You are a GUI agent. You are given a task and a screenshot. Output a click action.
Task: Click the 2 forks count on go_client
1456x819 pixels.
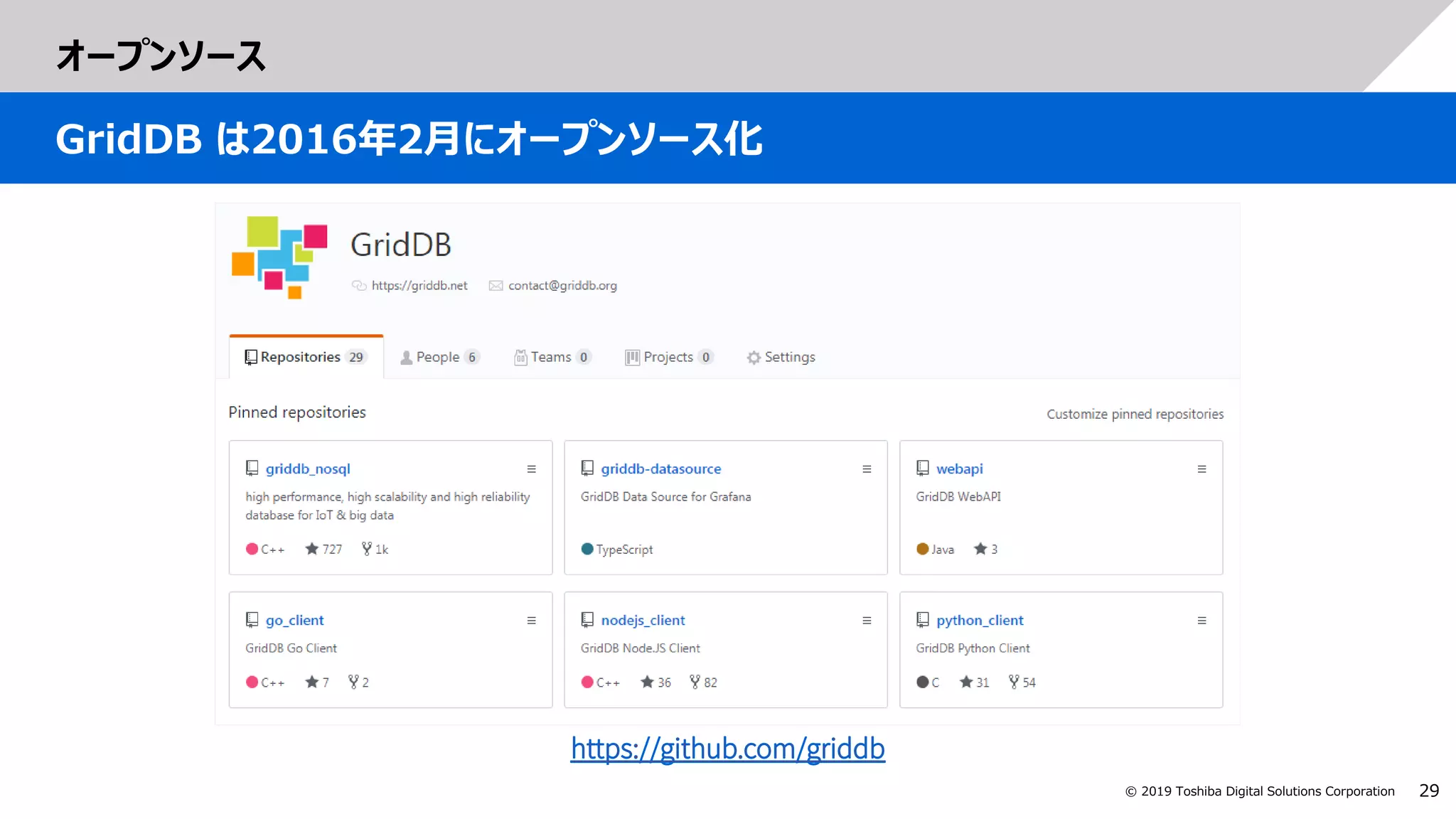(358, 682)
